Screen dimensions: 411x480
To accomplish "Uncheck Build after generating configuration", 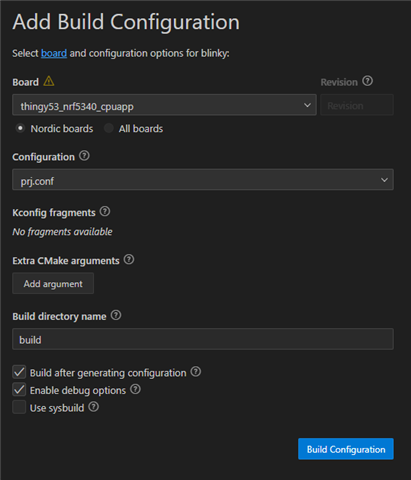I will [19, 372].
